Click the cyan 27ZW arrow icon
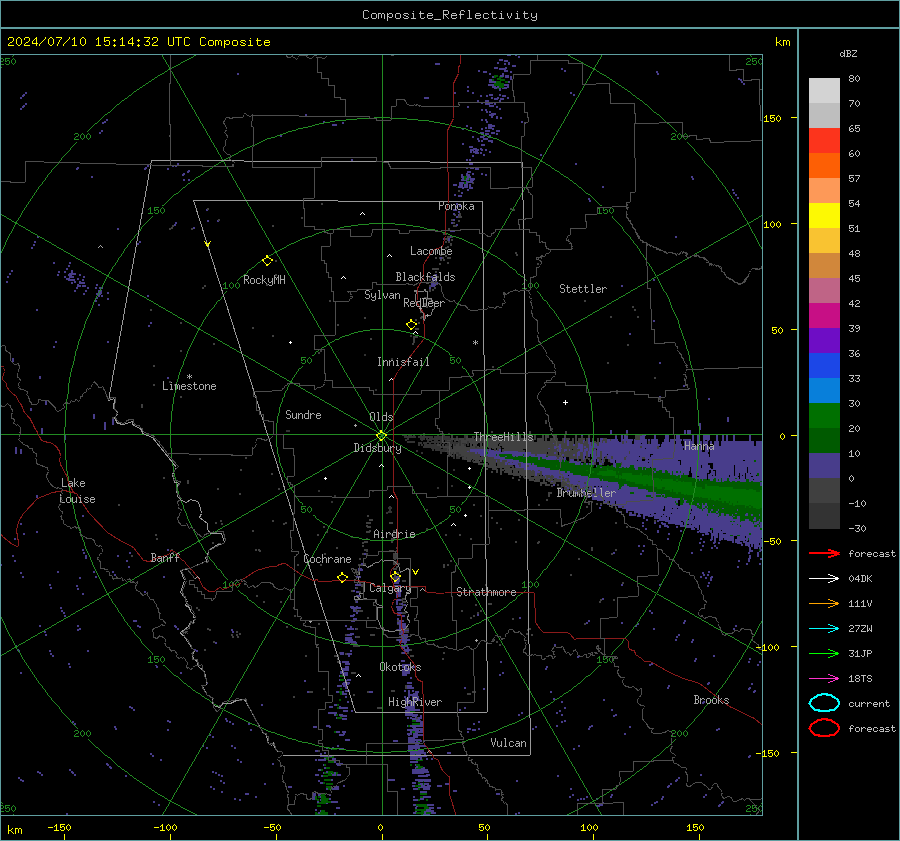The image size is (900, 841). pos(824,629)
